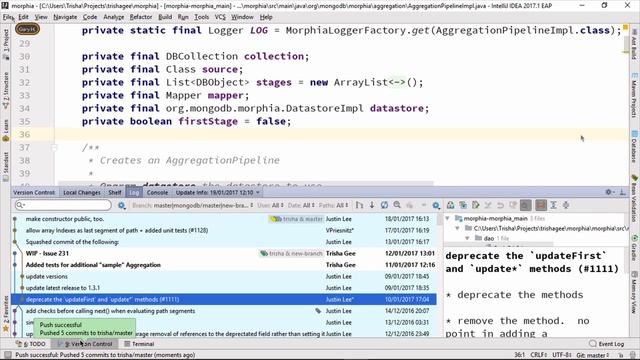Open the File menu
The height and width of the screenshot is (360, 640).
coord(8,17)
